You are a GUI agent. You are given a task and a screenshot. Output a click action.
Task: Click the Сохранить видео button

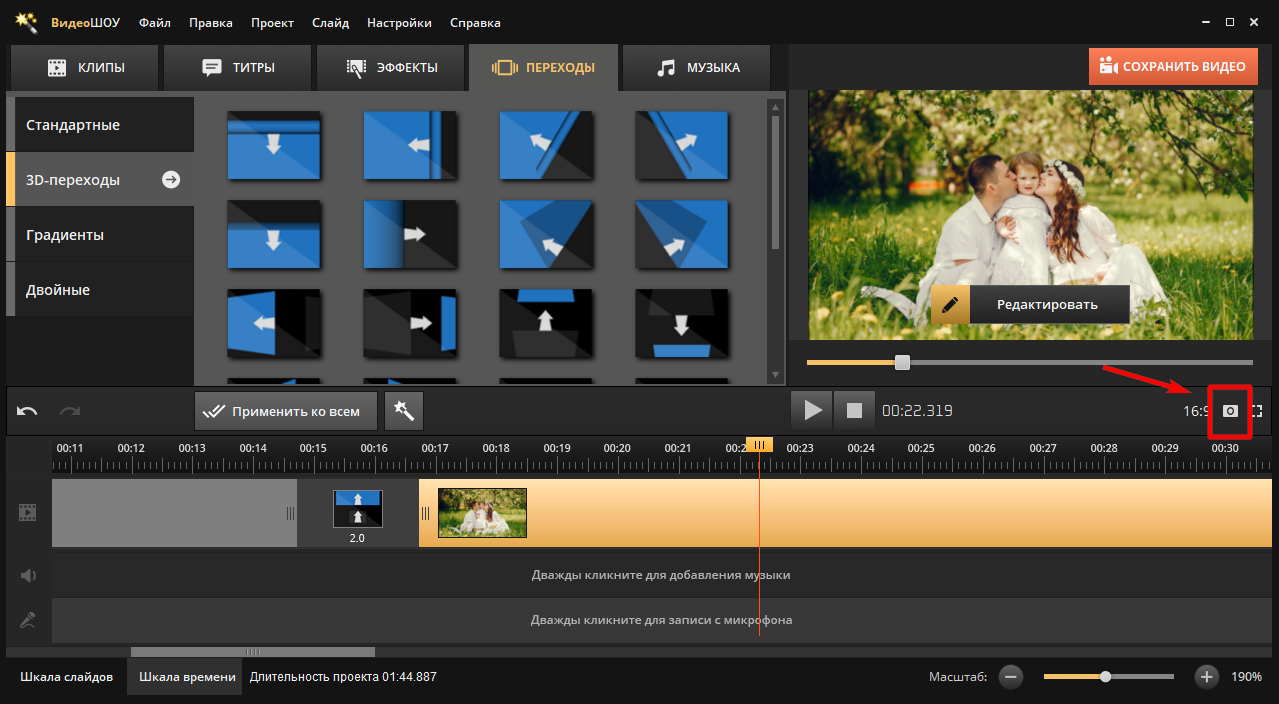click(x=1173, y=67)
